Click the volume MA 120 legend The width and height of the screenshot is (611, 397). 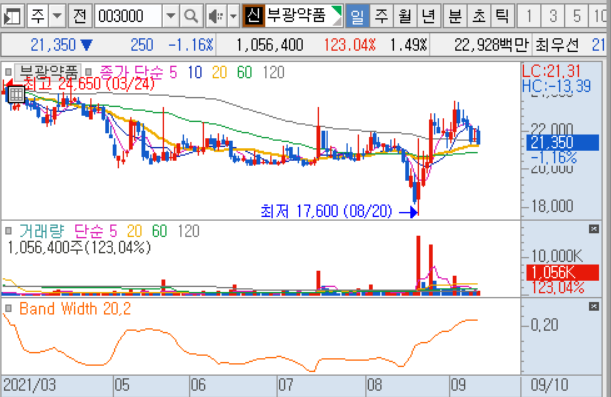(189, 231)
